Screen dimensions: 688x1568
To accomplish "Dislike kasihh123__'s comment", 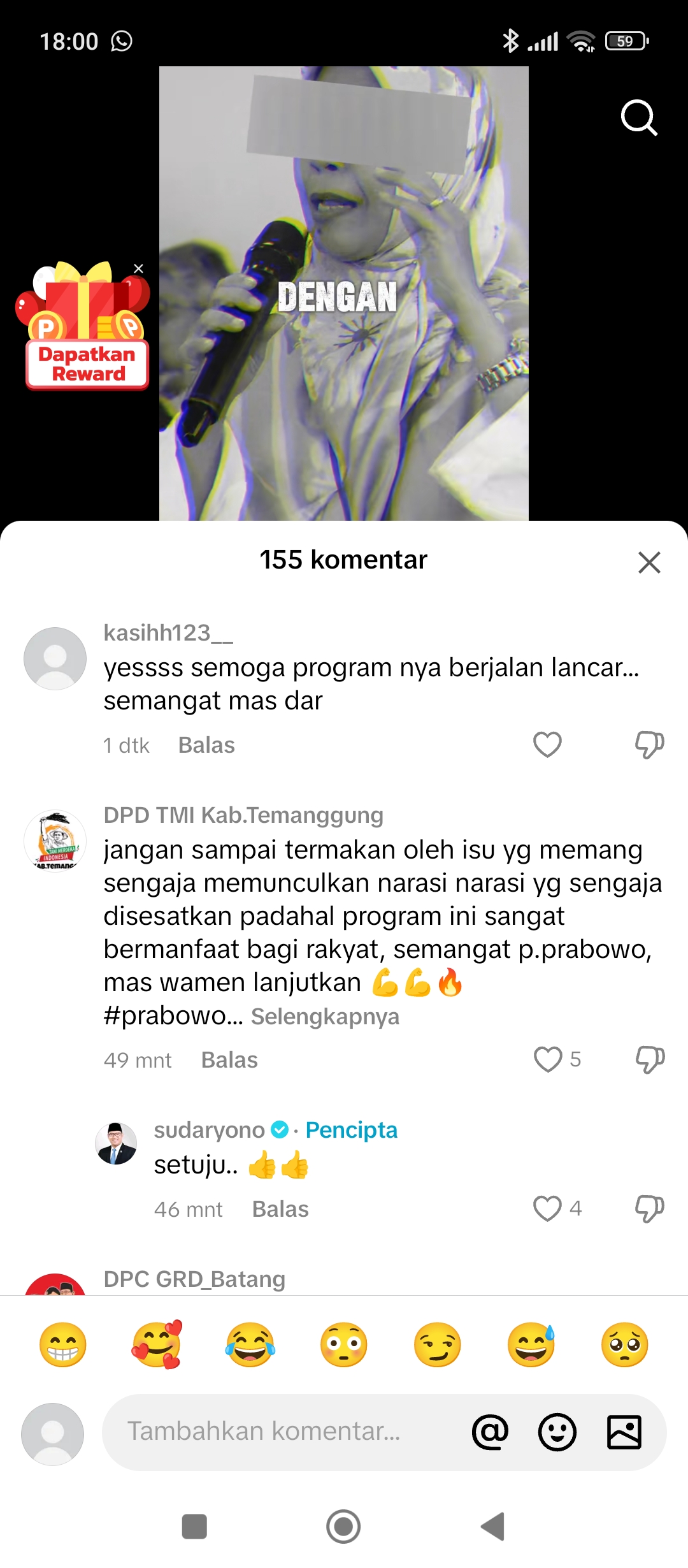I will [649, 744].
